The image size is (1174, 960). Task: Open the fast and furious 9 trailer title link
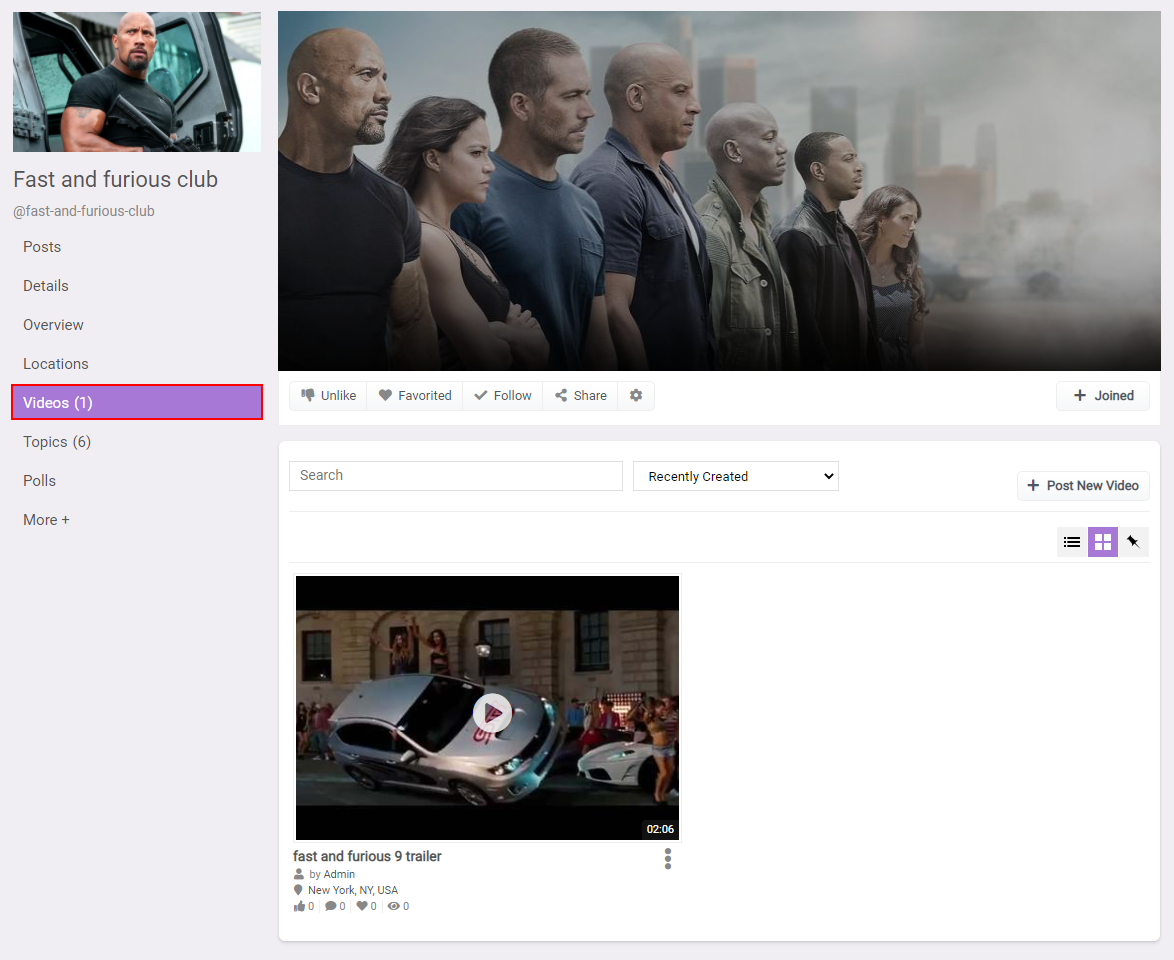(367, 856)
